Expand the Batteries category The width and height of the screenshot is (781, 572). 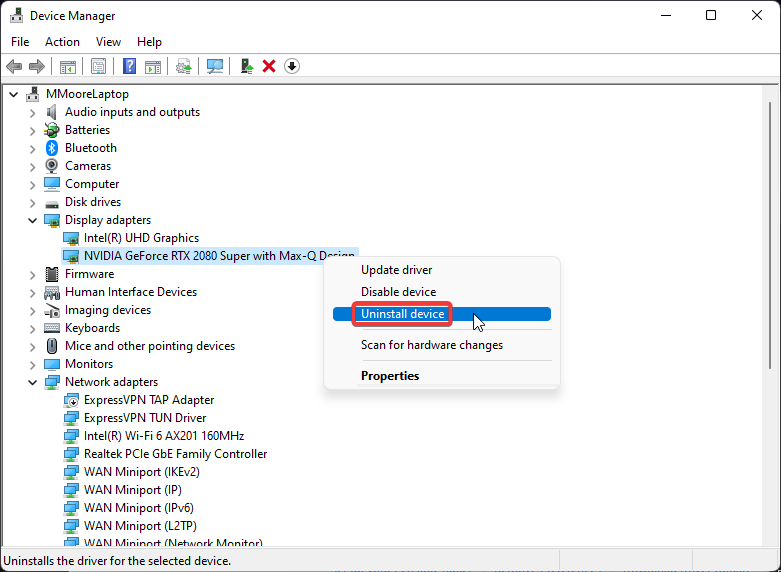pos(32,131)
